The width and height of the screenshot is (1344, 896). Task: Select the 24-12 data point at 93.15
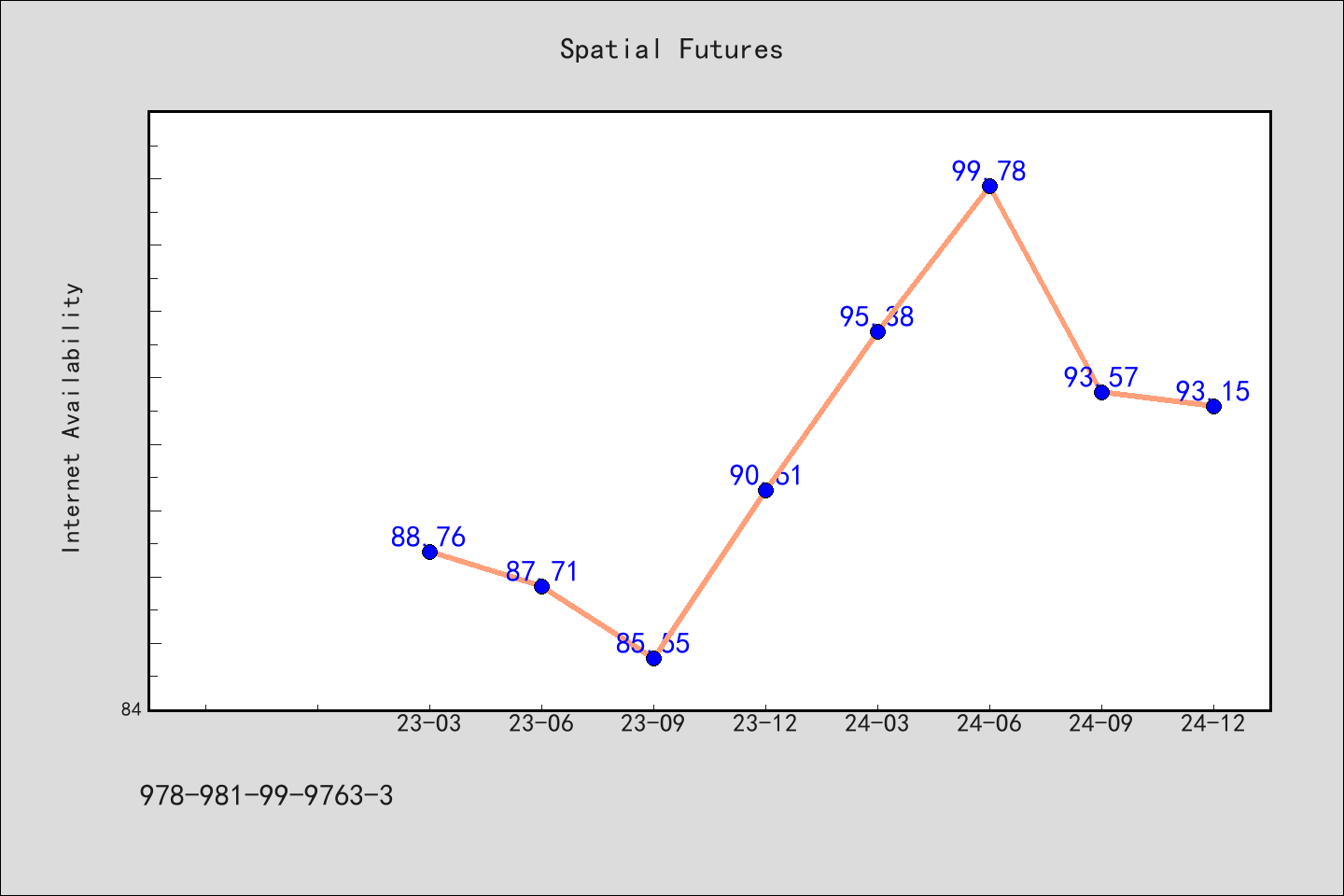click(1213, 406)
